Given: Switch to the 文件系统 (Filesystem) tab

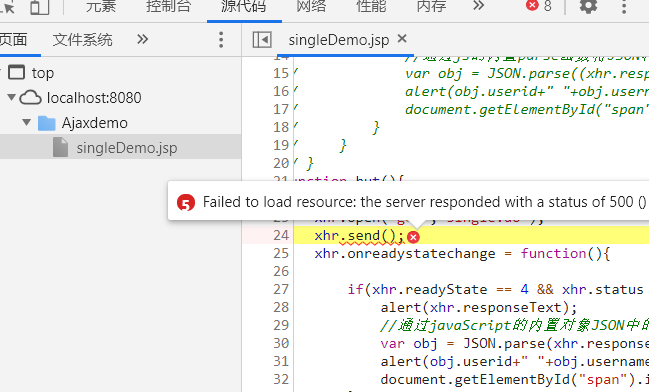Looking at the screenshot, I should (x=82, y=40).
